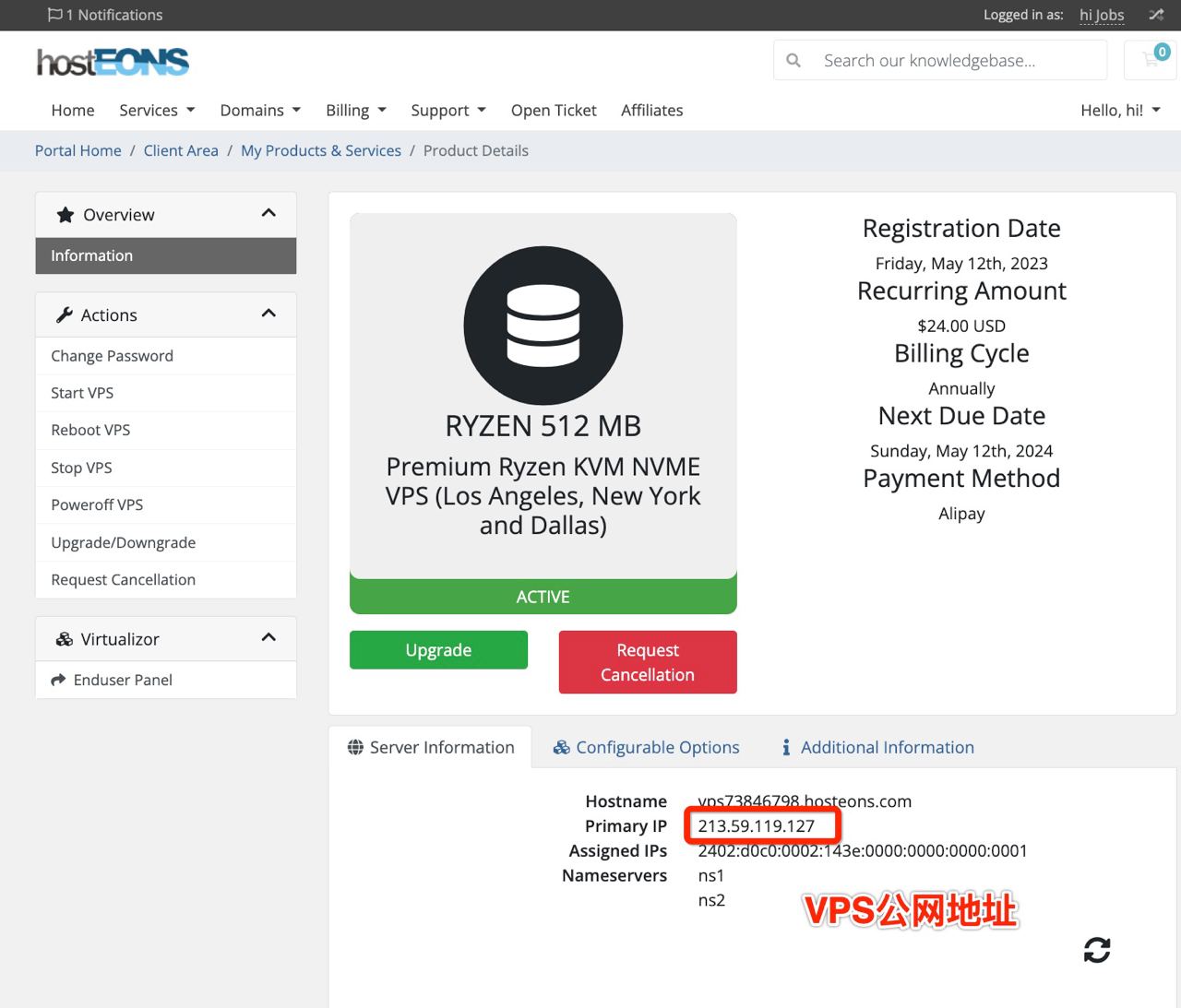Open the Billing dropdown menu
Screen dimensions: 1181x1008
coord(356,111)
